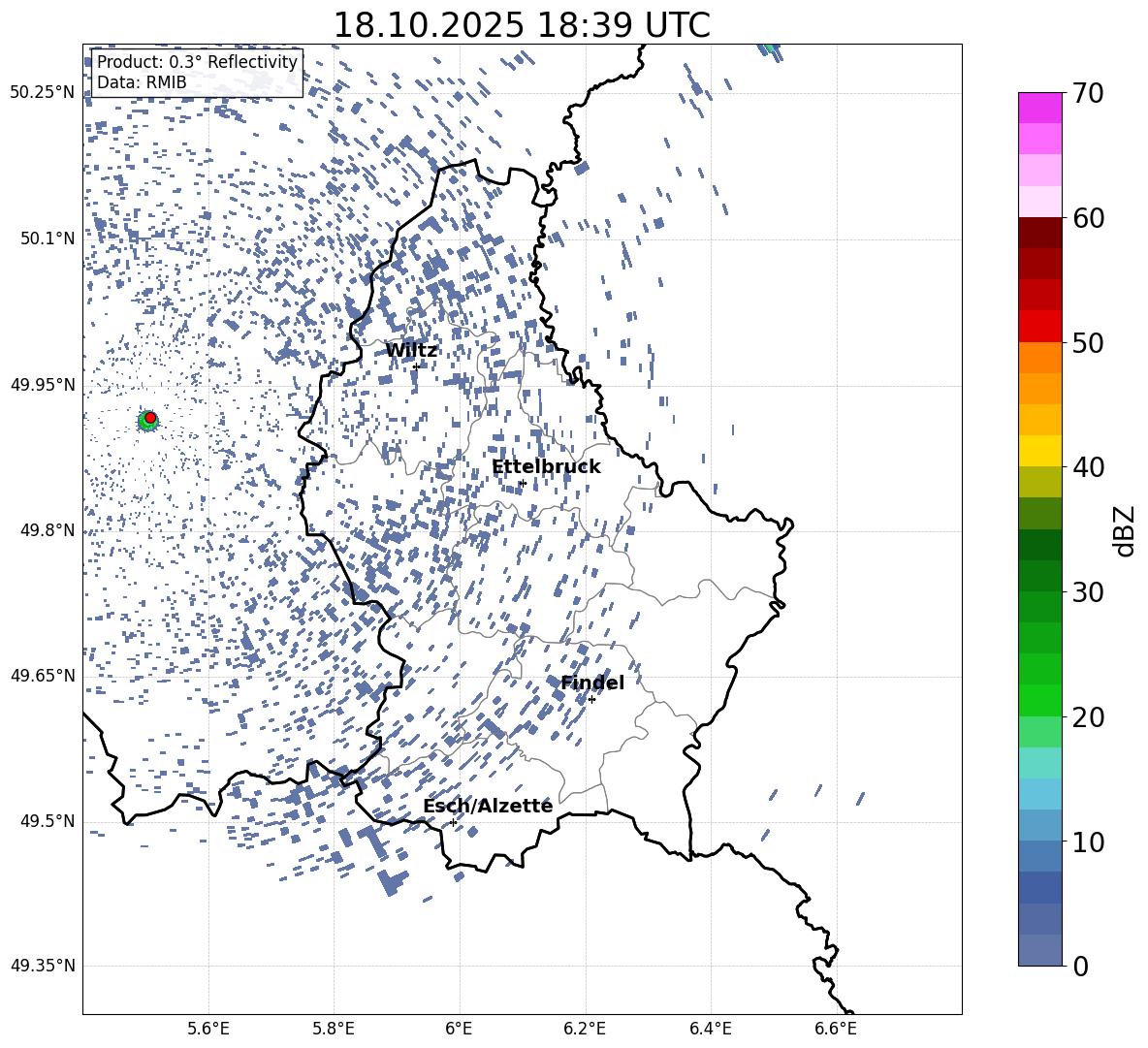The width and height of the screenshot is (1148, 1048).
Task: Click the yellow swatch just above 40 dBZ
Action: point(1039,451)
